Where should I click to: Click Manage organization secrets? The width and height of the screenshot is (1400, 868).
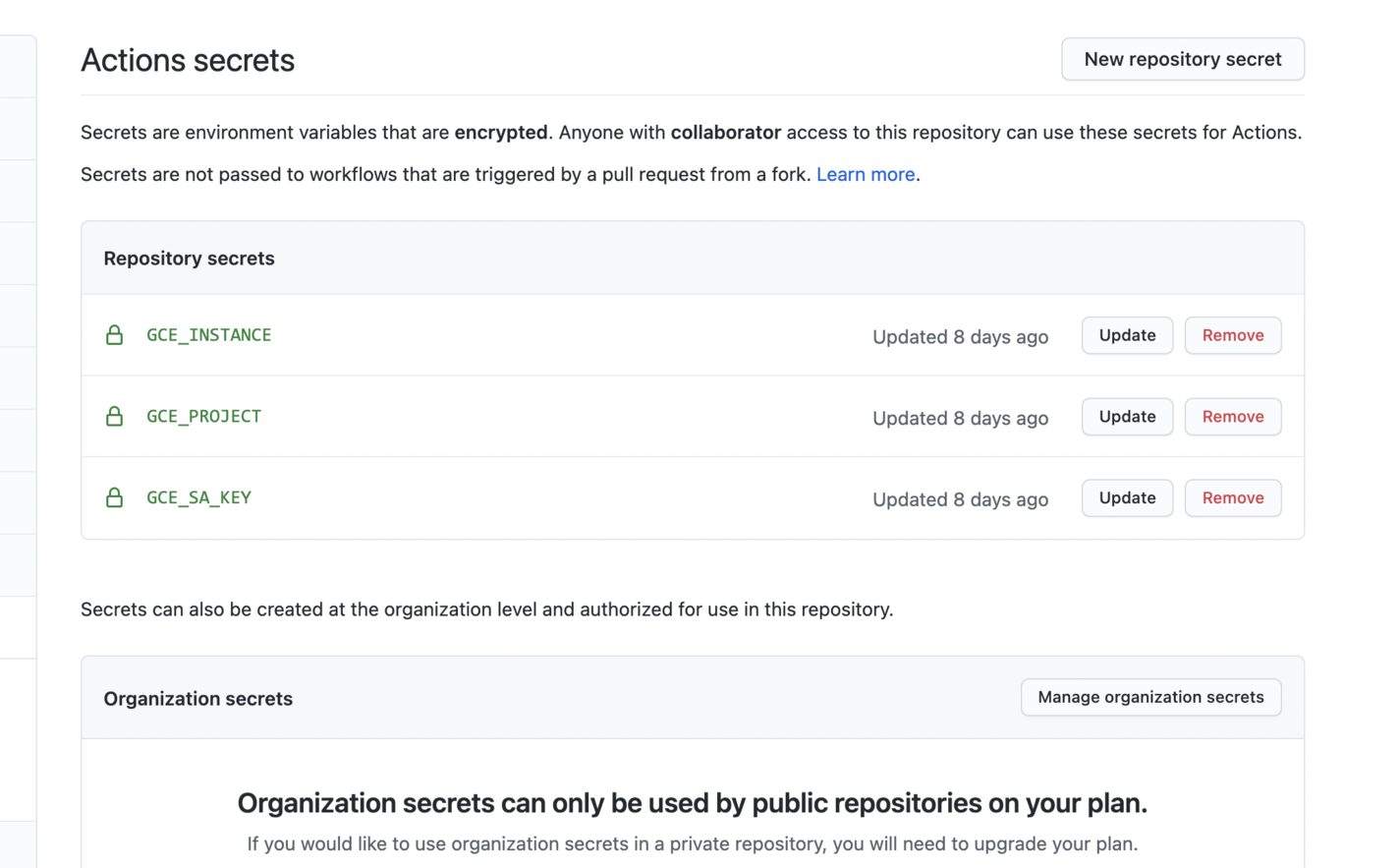click(x=1150, y=697)
